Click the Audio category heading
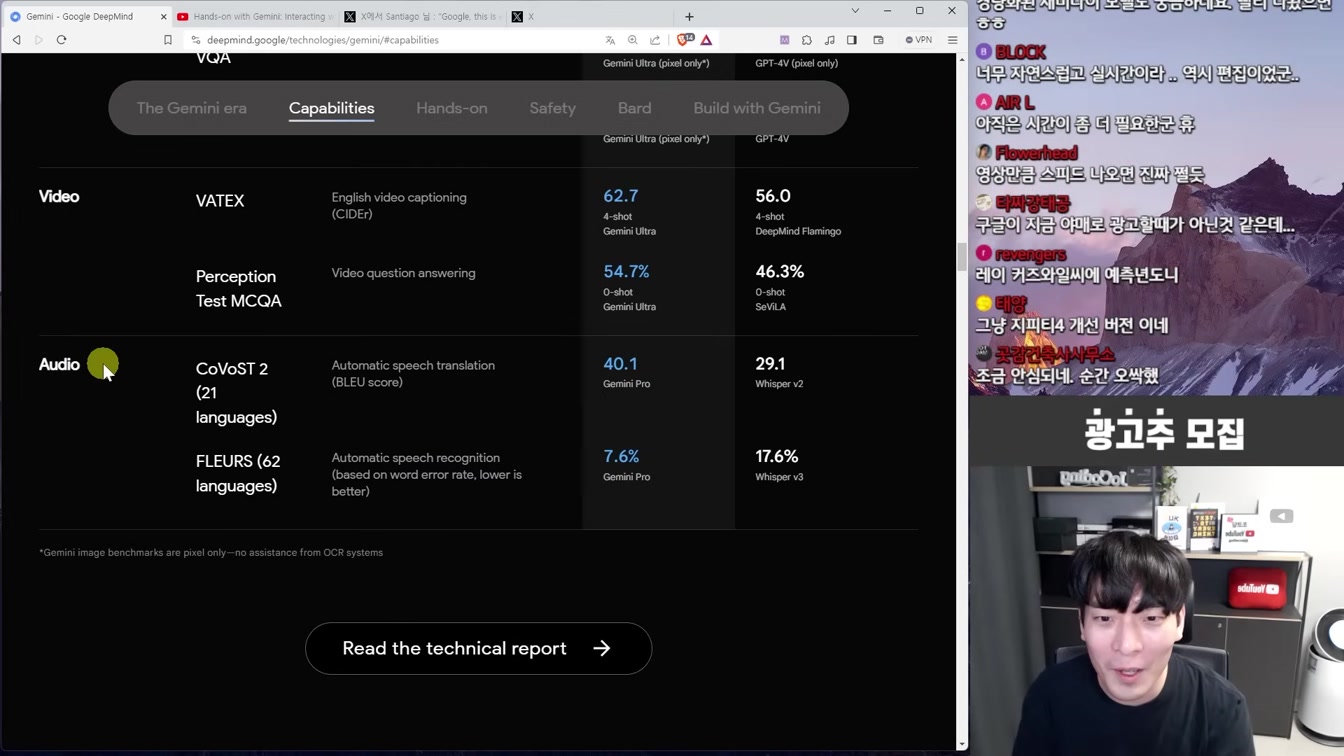 coord(59,364)
